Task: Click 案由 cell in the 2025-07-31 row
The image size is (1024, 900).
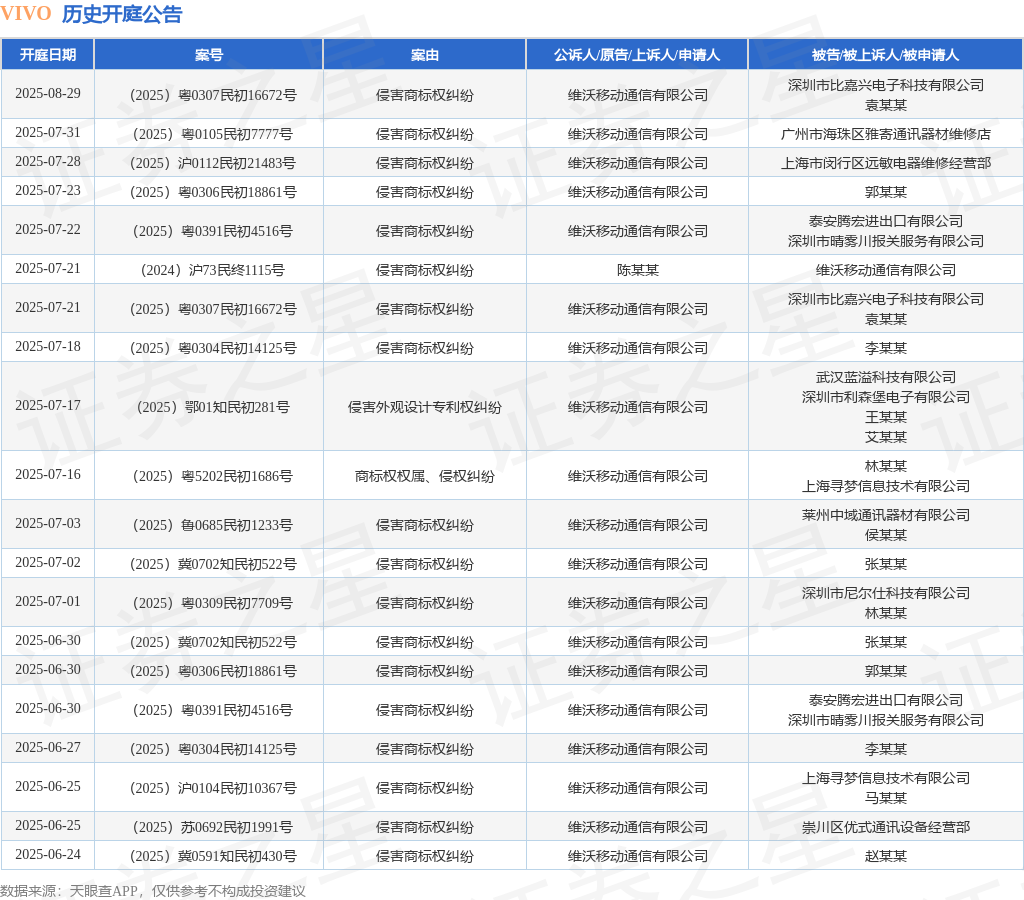Action: (424, 134)
